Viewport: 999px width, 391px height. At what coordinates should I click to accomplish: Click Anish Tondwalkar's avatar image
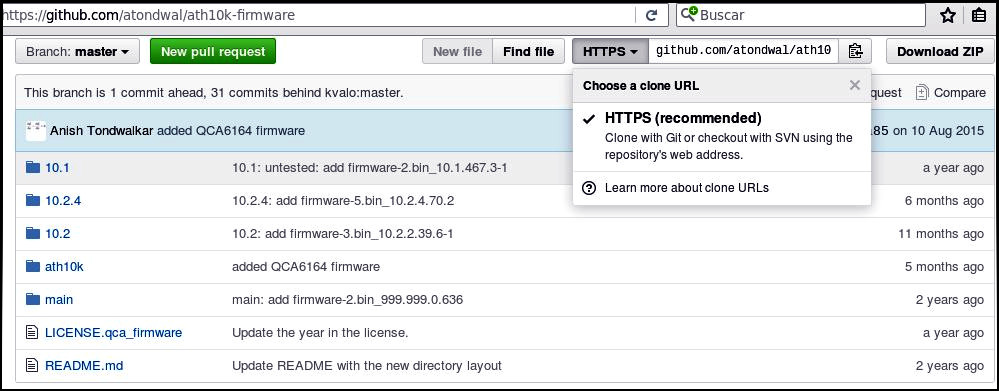pyautogui.click(x=36, y=131)
